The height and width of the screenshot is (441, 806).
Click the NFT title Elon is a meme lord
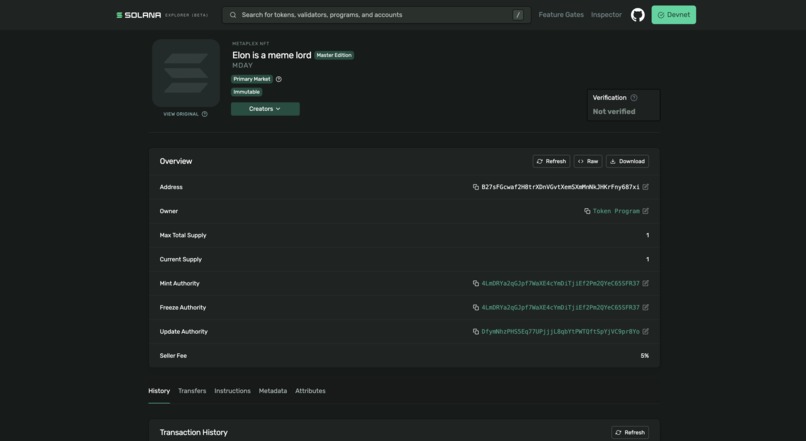click(271, 55)
